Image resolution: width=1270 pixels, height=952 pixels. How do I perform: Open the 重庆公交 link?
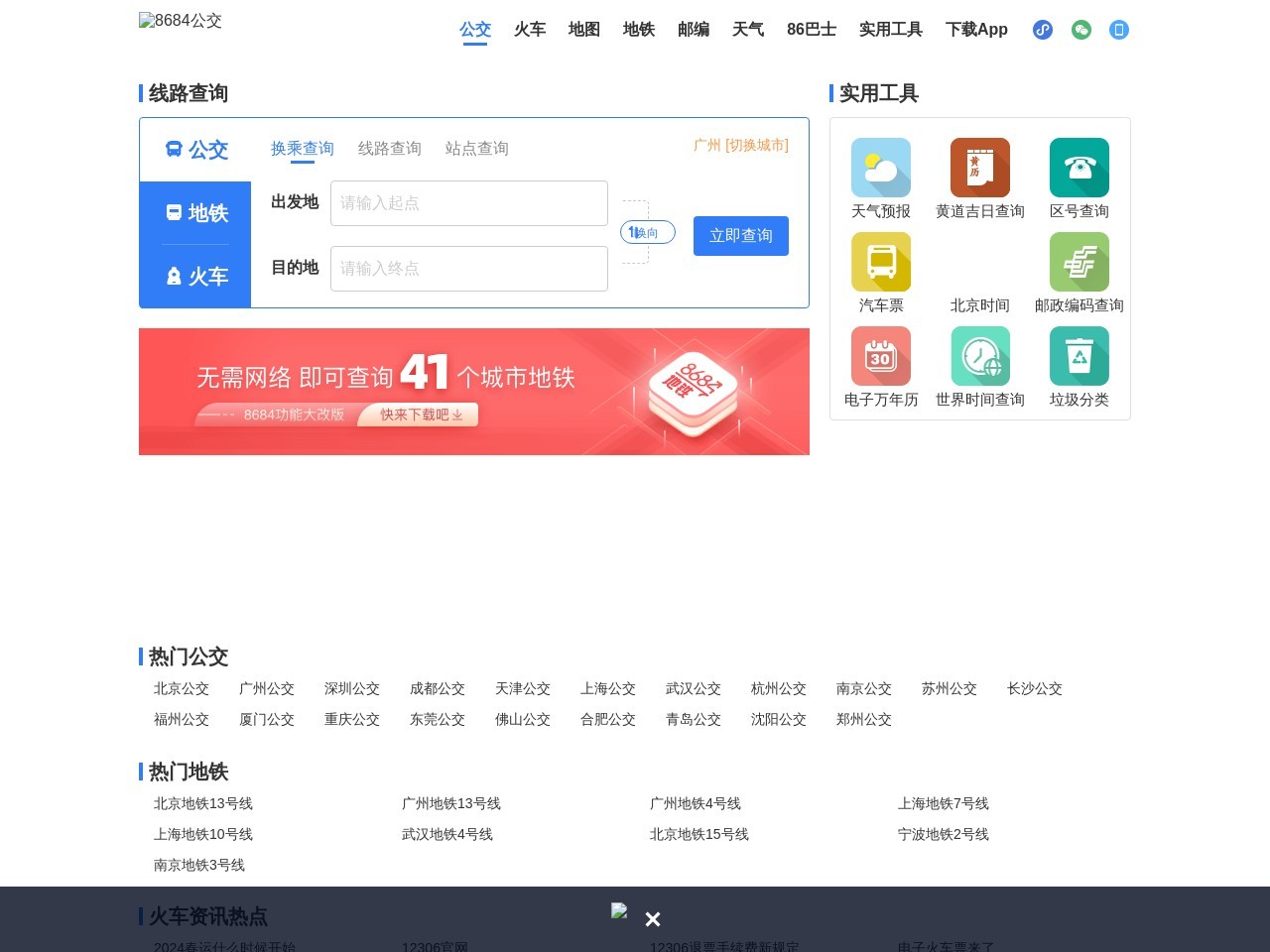pos(352,719)
